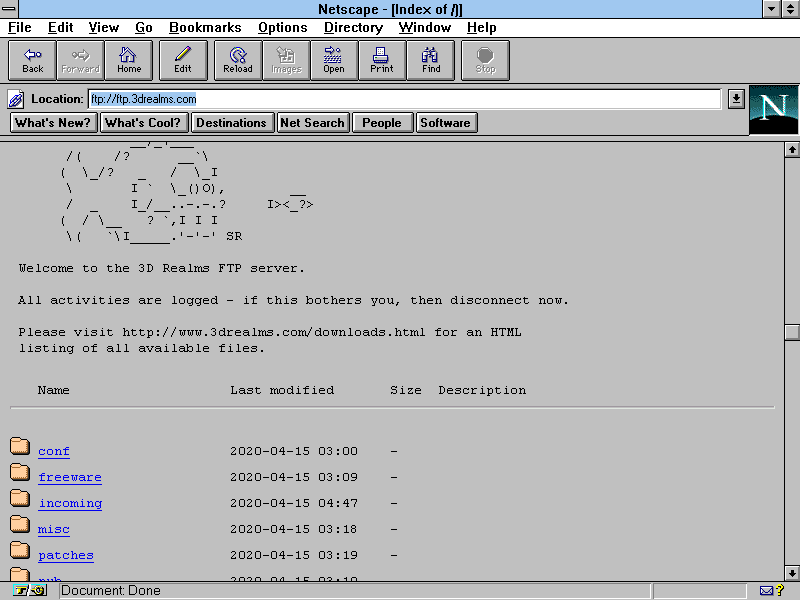Screen dimensions: 800x600
Task: Click the Description column header
Action: pos(482,390)
